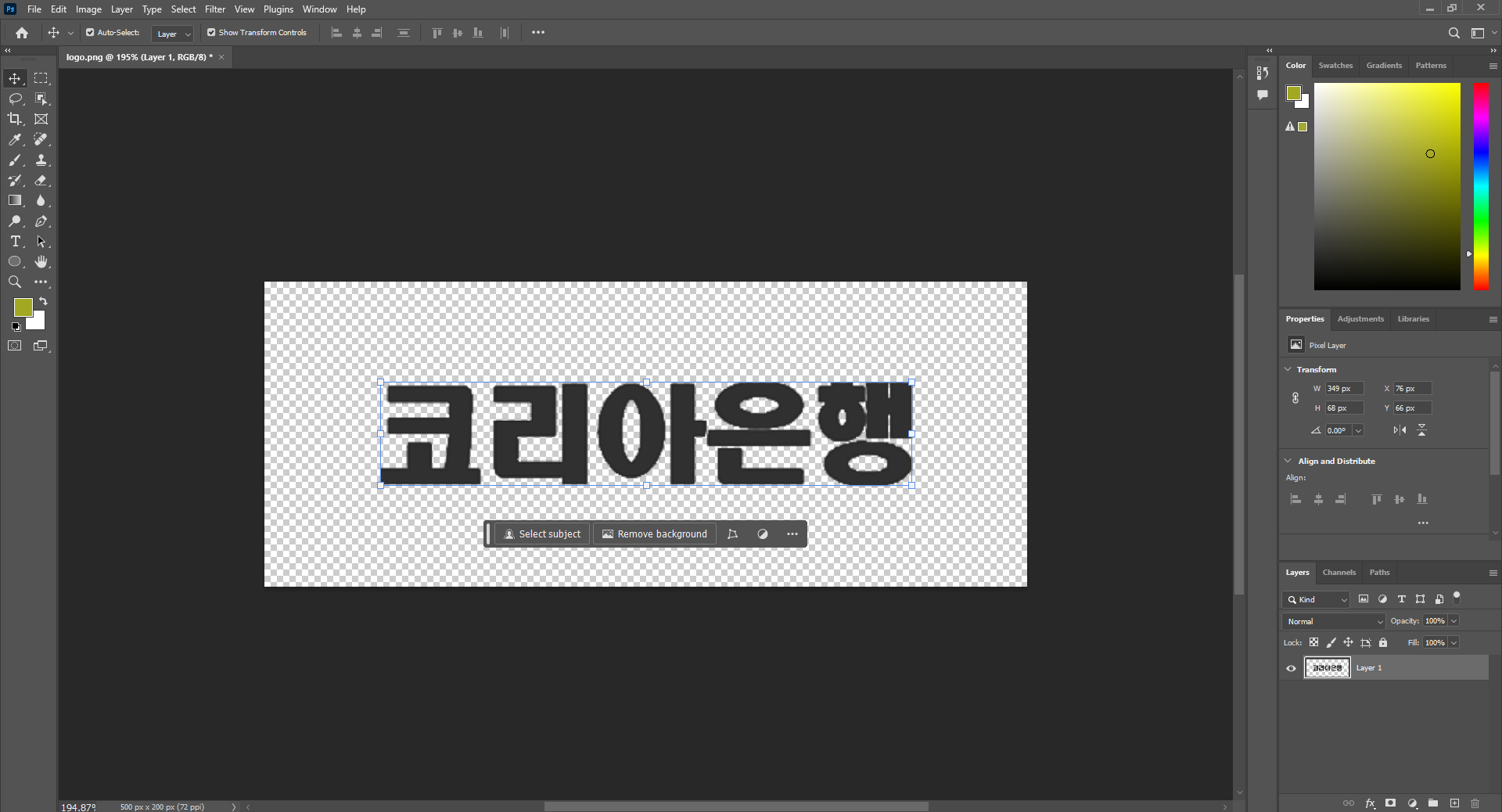
Task: Toggle Show Transform Controls checkbox
Action: click(x=211, y=33)
